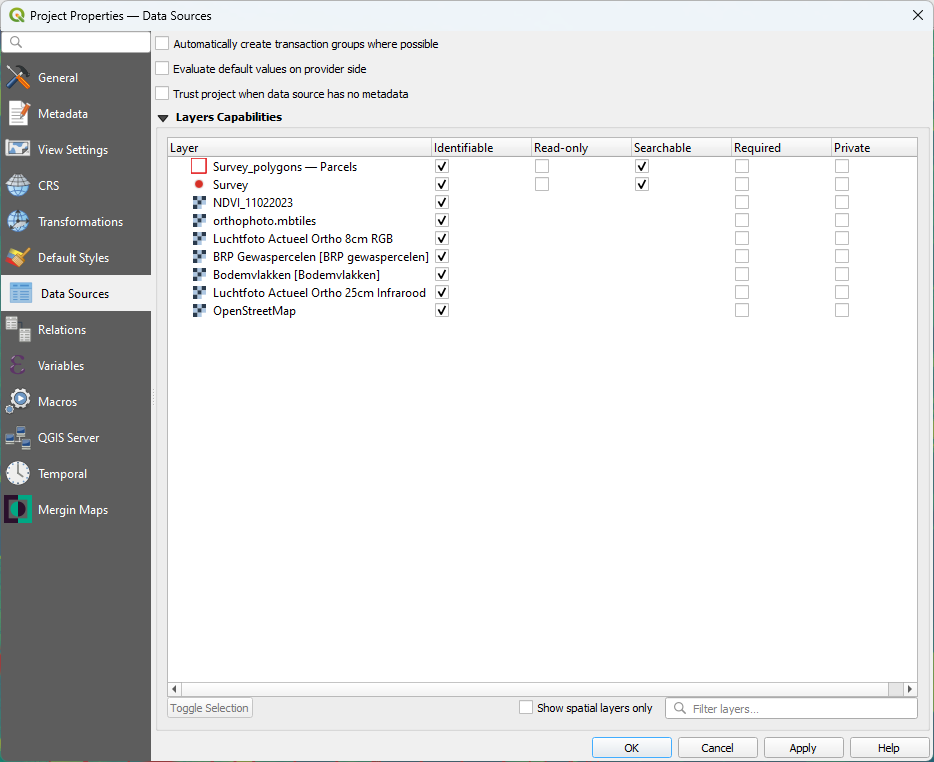Uncheck Searchable for Survey_polygons — Parcels
This screenshot has height=762, width=934.
click(641, 166)
